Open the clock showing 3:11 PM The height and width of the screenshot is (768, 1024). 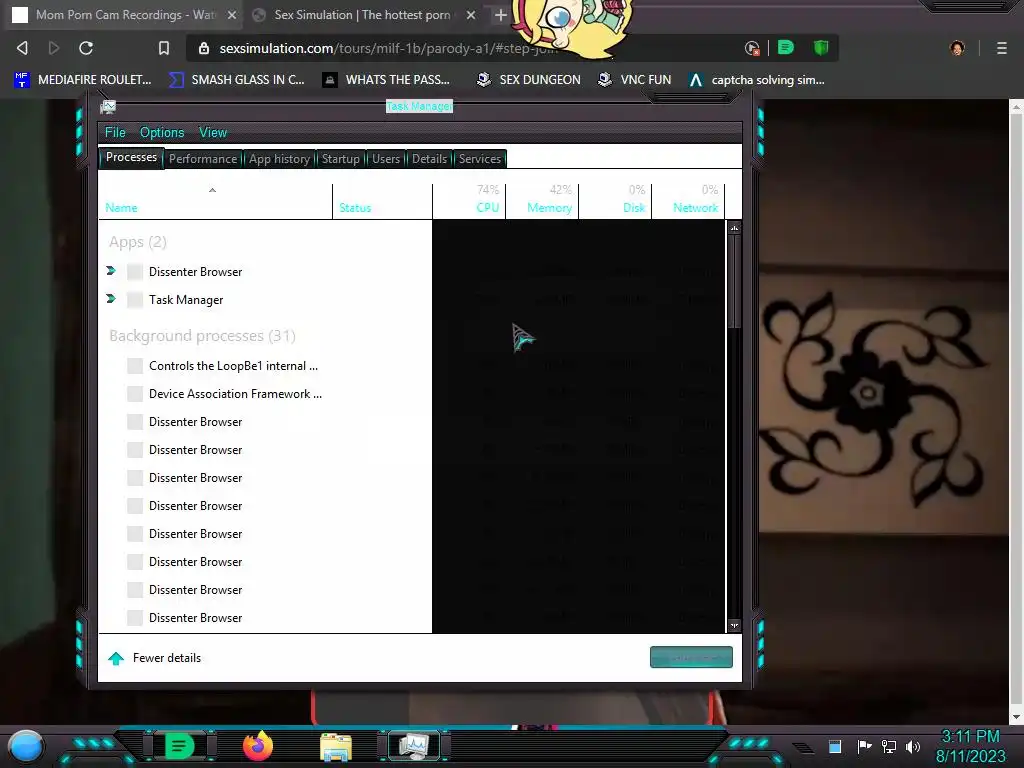click(x=970, y=746)
